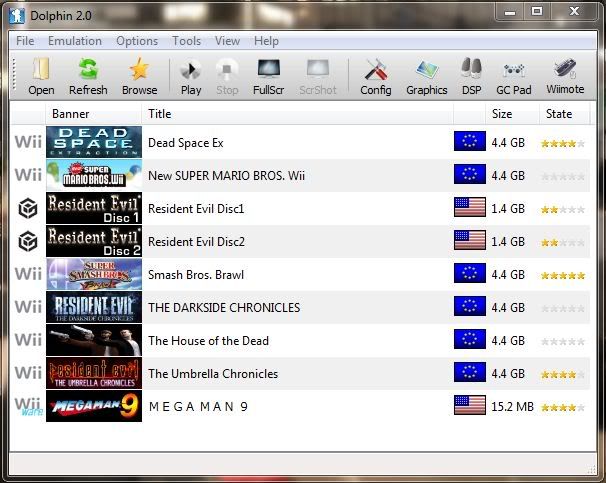Screen dimensions: 606x483
Task: Select the Darkside Chronicles banner image
Action: coord(94,307)
